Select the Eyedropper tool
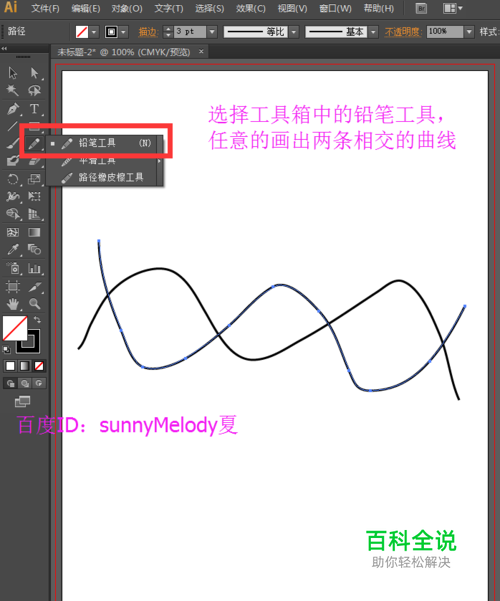Image resolution: width=500 pixels, height=601 pixels. 13,250
